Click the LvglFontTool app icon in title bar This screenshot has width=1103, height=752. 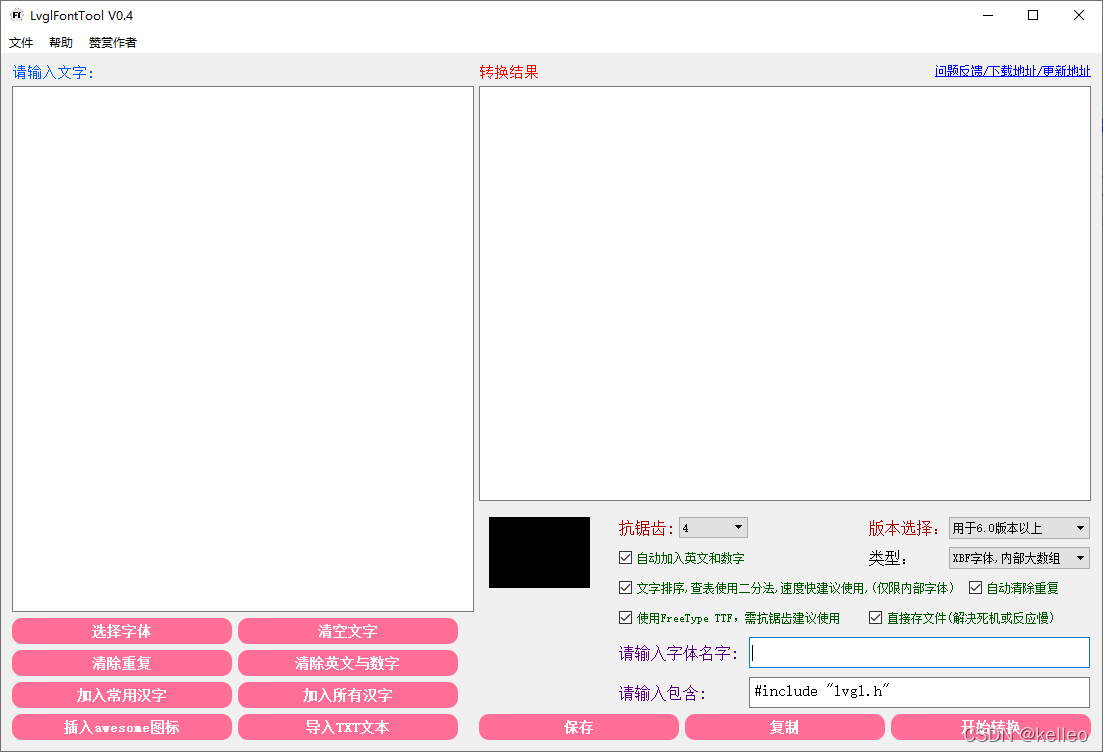pyautogui.click(x=16, y=15)
